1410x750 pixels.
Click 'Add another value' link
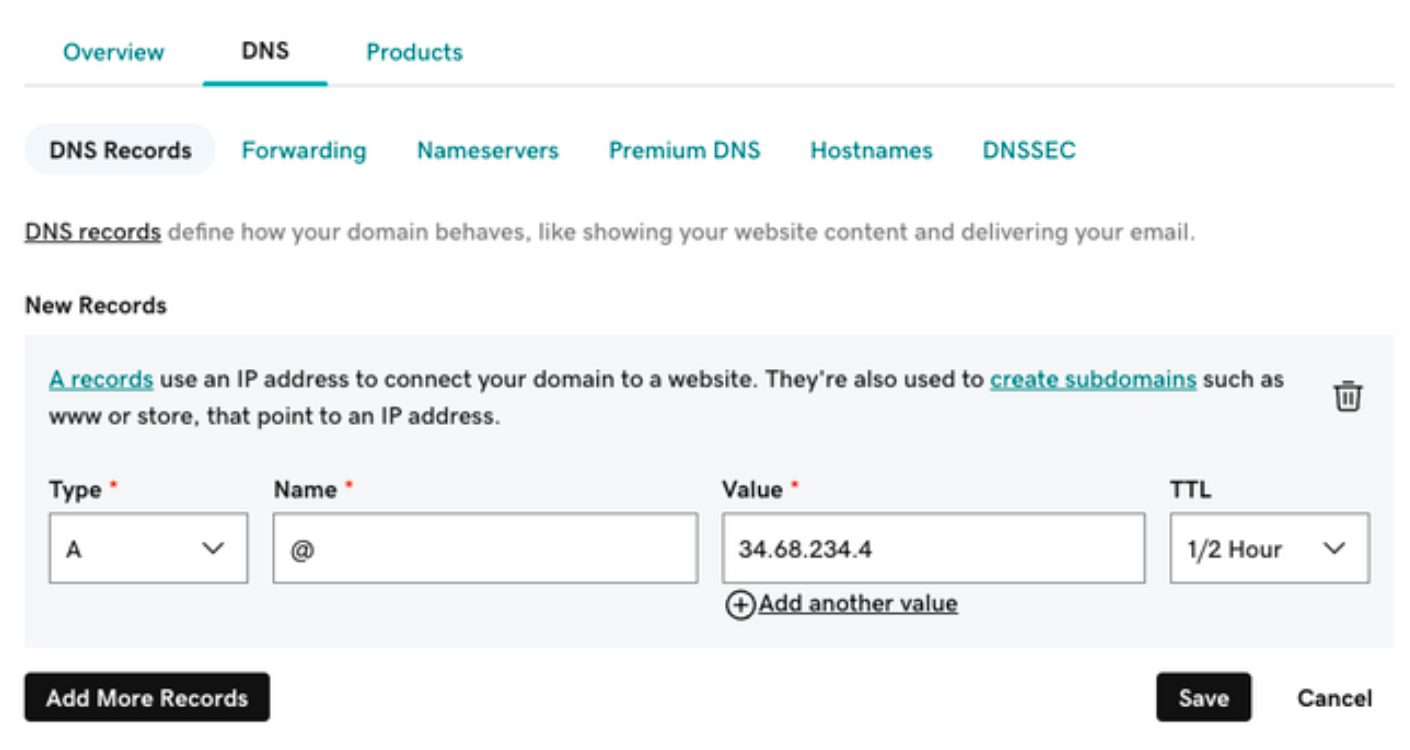click(x=858, y=604)
